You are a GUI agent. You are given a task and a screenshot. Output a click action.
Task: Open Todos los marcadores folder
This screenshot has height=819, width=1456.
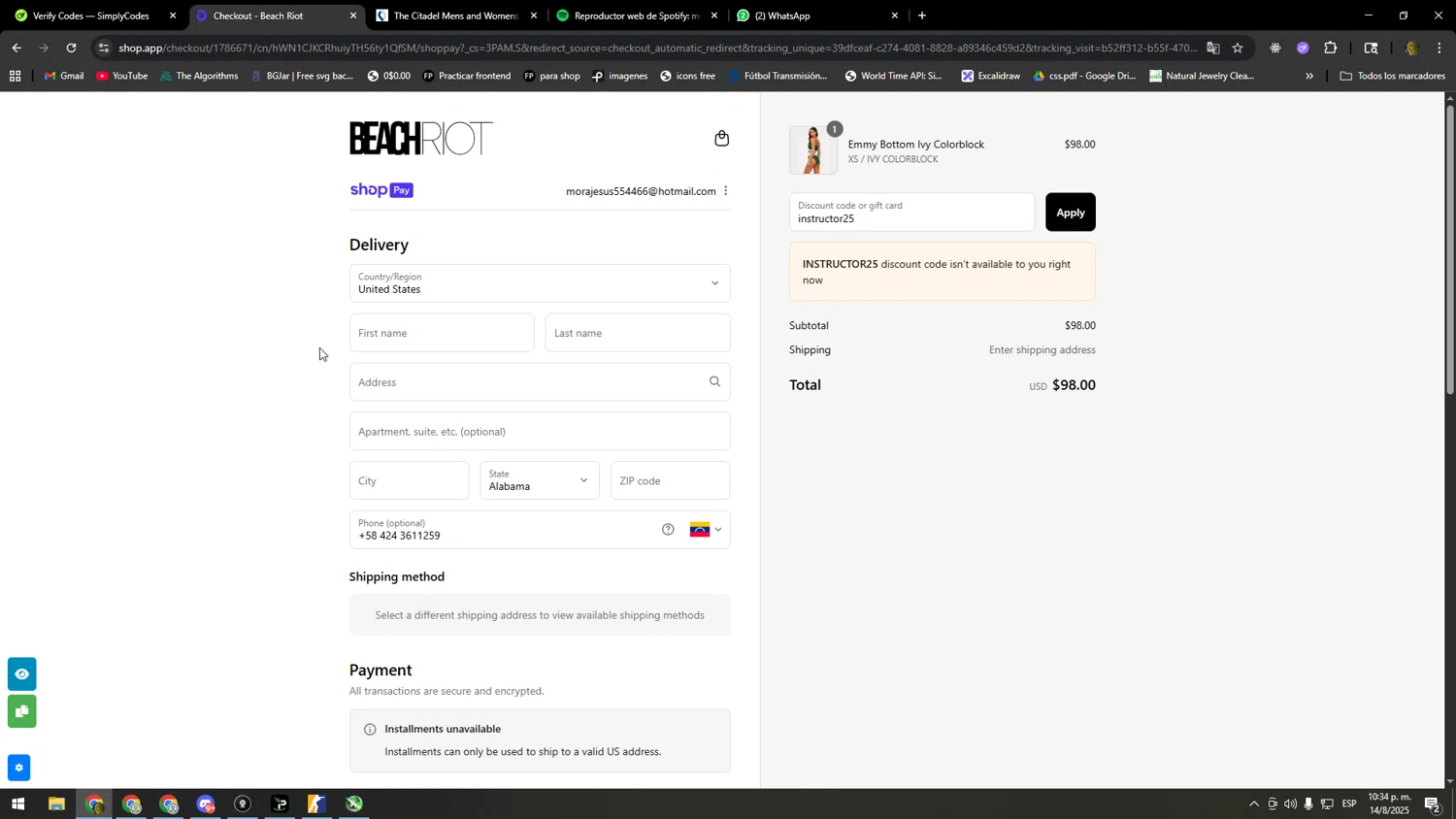pos(1394,76)
